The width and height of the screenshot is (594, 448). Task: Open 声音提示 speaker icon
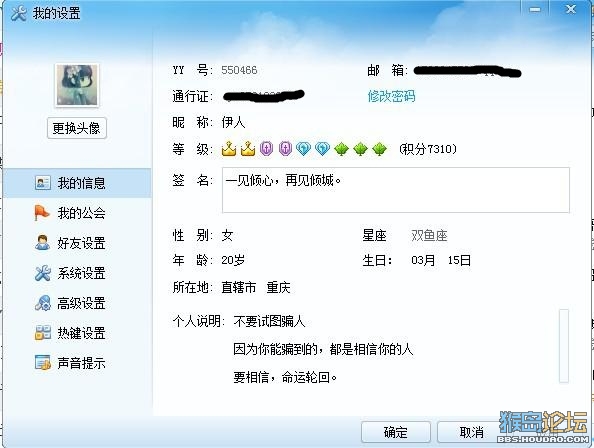coord(43,363)
